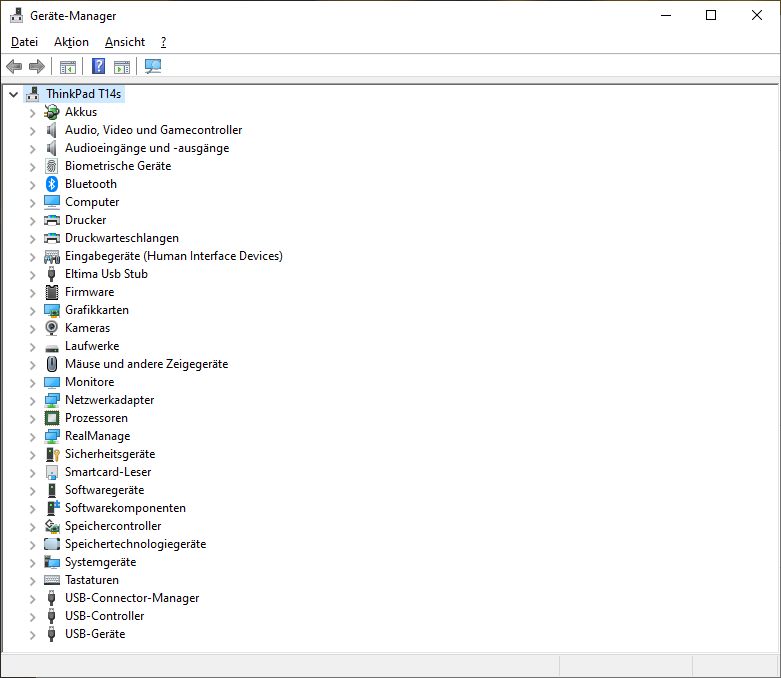Image resolution: width=781 pixels, height=678 pixels.
Task: Close the Geräte-Manager window
Action: 757,15
